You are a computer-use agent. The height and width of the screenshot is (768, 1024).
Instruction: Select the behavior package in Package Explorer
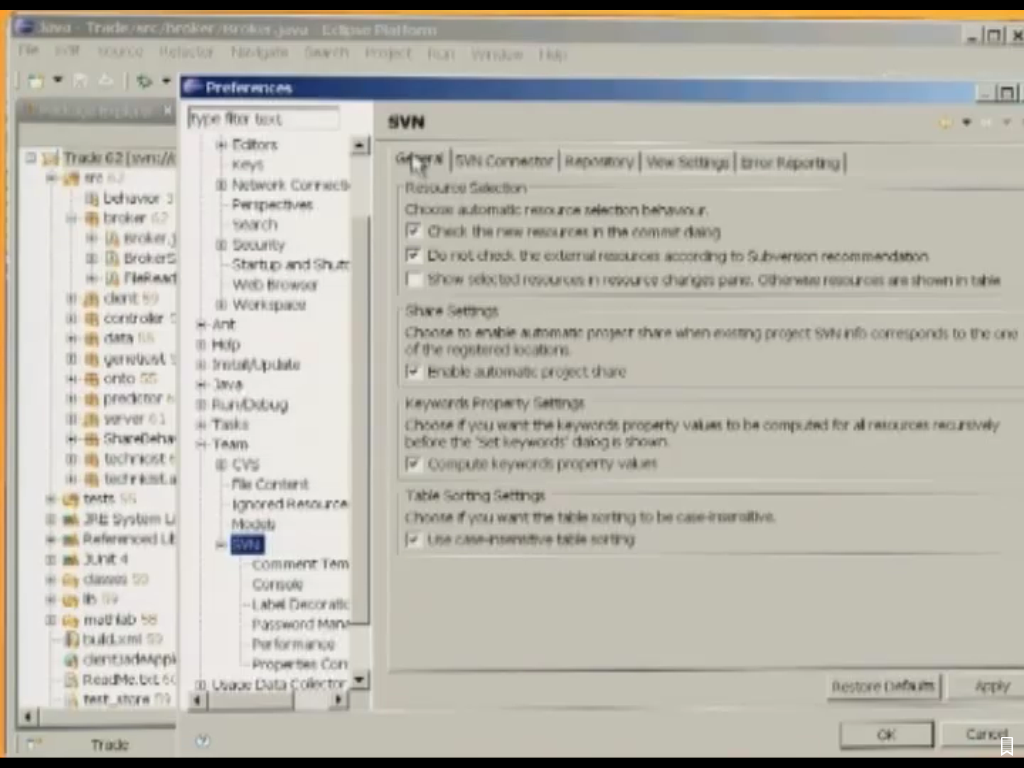131,197
